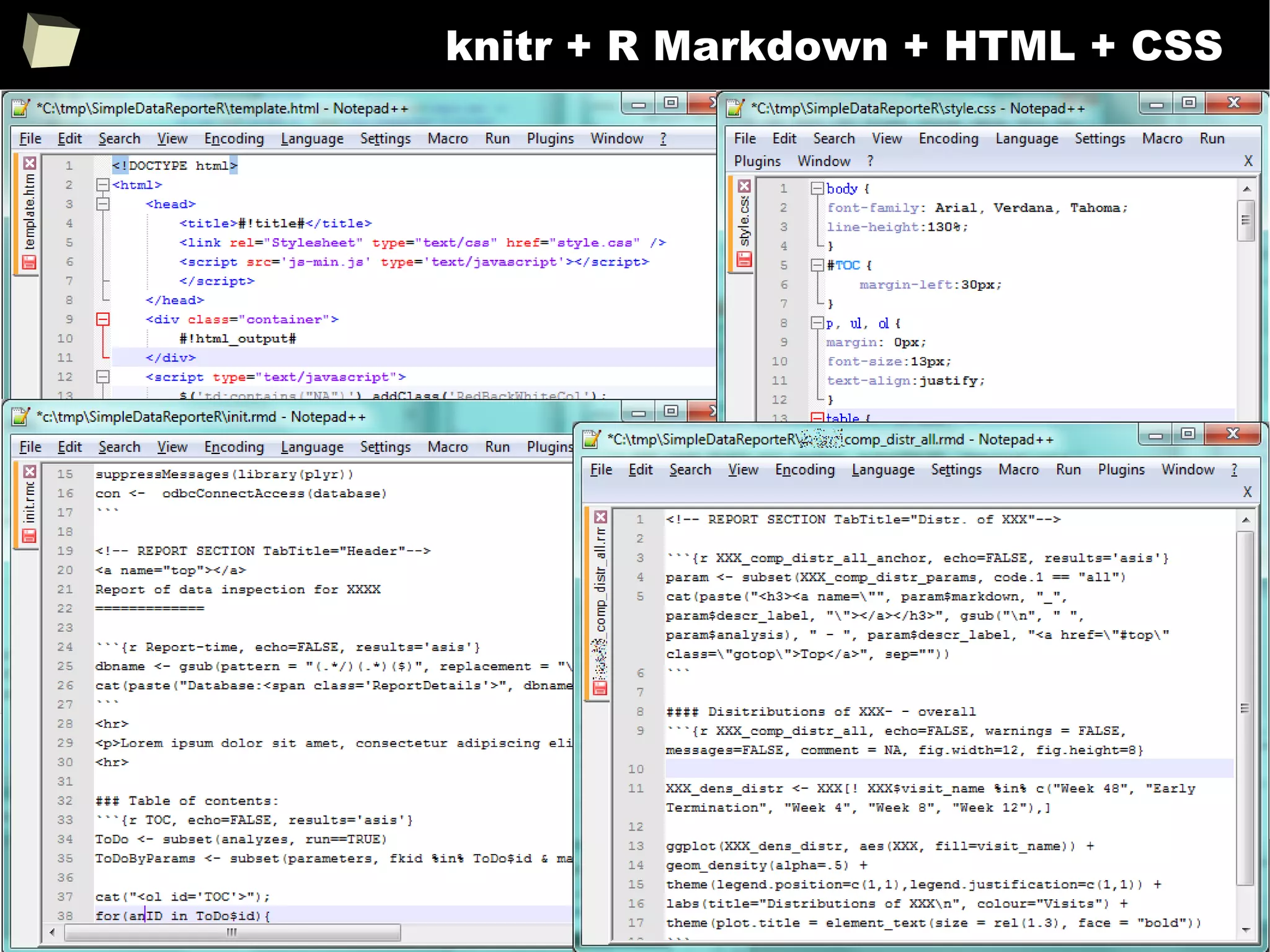Click the vertical scrollbar thumb in style.css editor
1270x952 pixels.
1246,220
